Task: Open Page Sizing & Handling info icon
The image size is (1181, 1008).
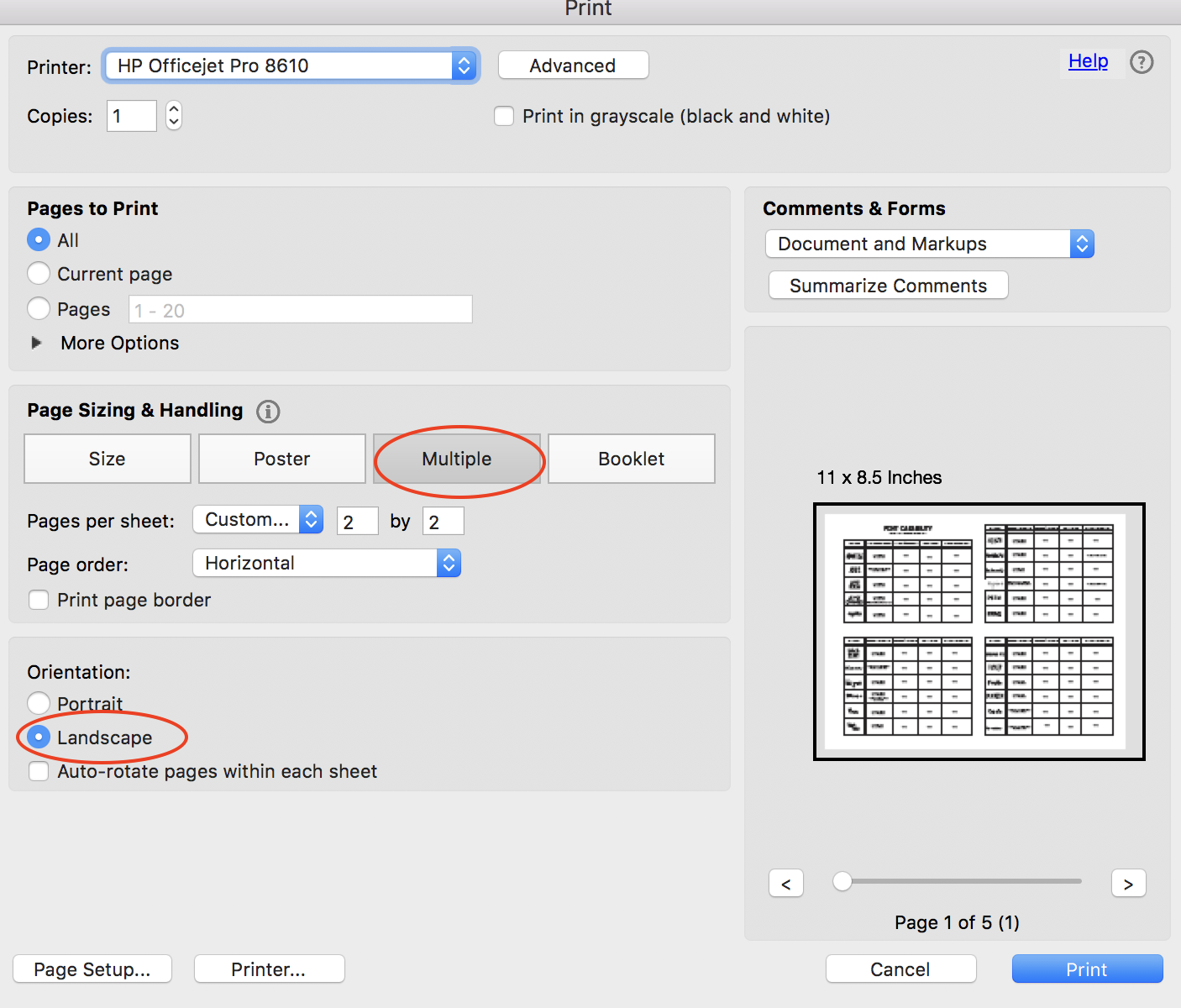Action: point(268,412)
